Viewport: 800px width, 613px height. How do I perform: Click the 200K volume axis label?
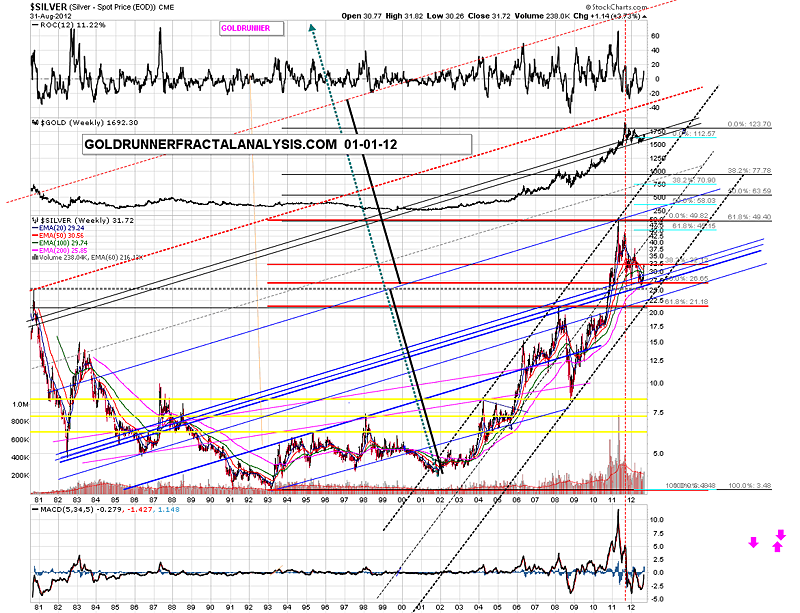coord(20,476)
